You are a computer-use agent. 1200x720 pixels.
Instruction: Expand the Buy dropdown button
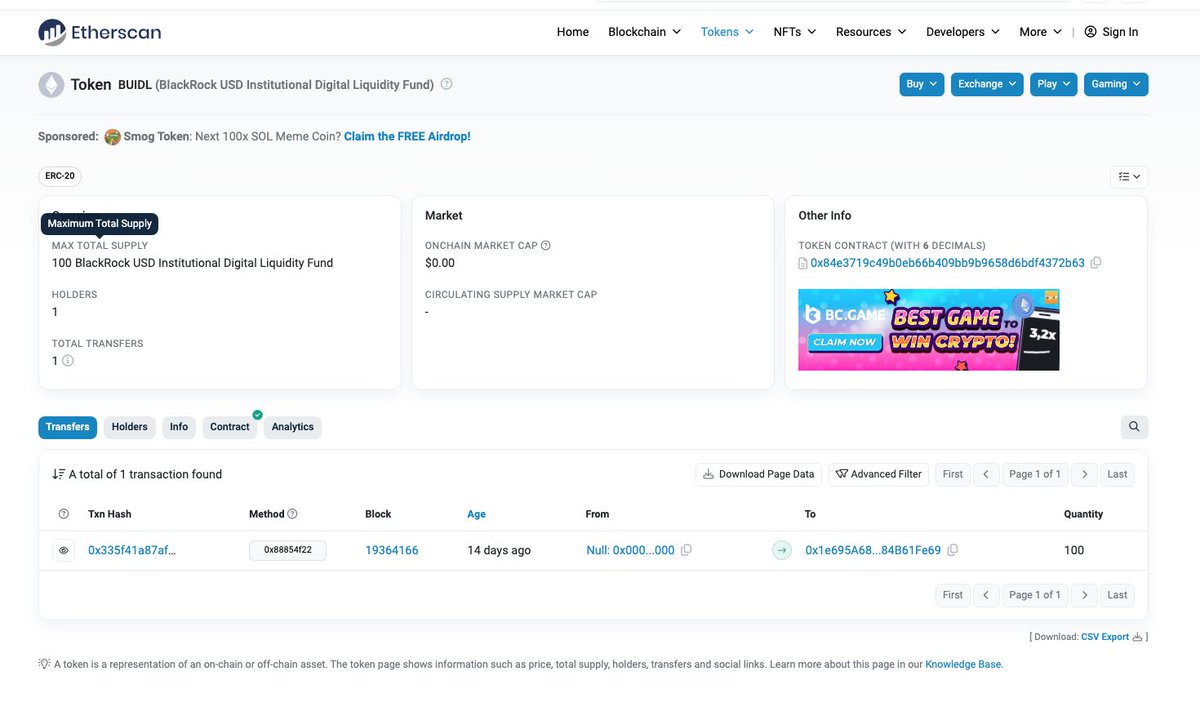[921, 85]
